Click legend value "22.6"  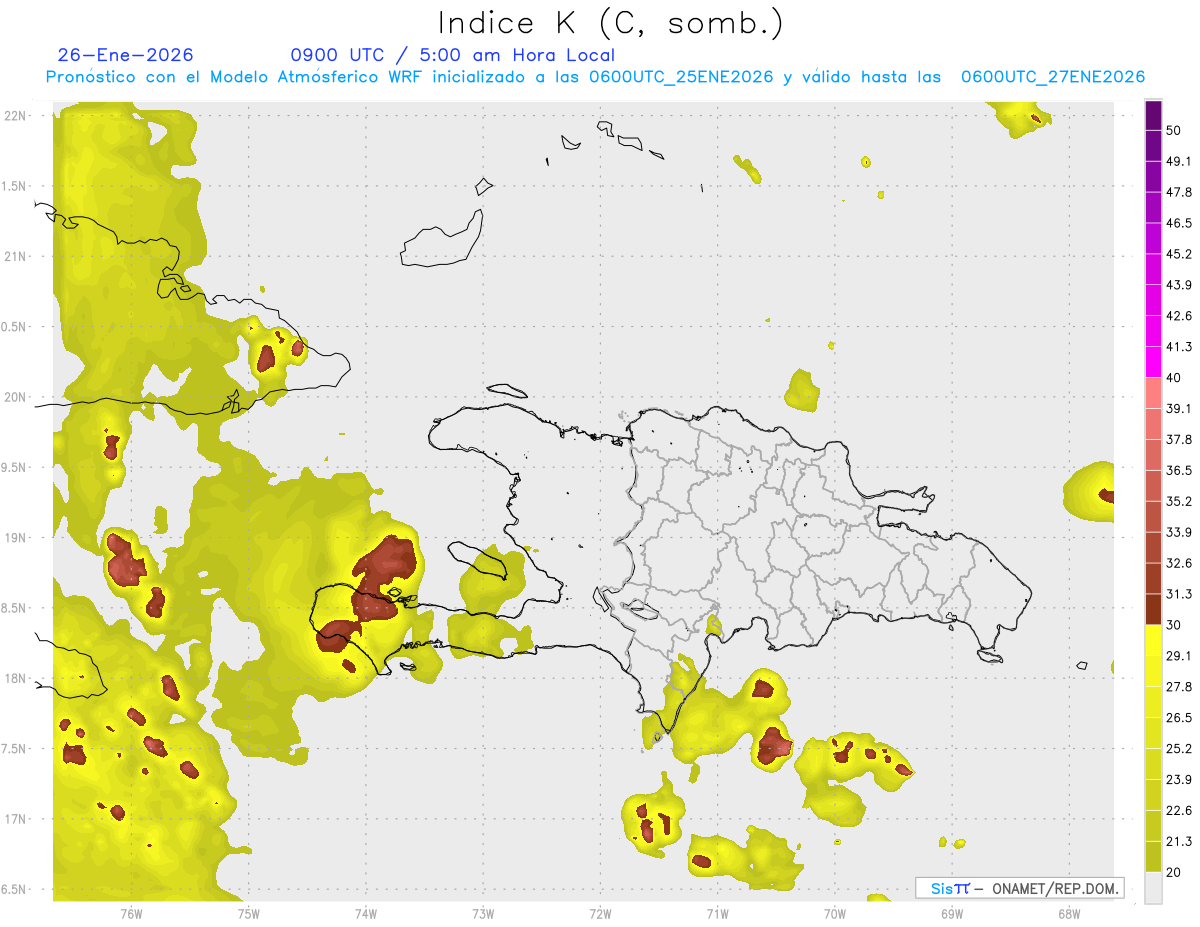coord(1179,811)
